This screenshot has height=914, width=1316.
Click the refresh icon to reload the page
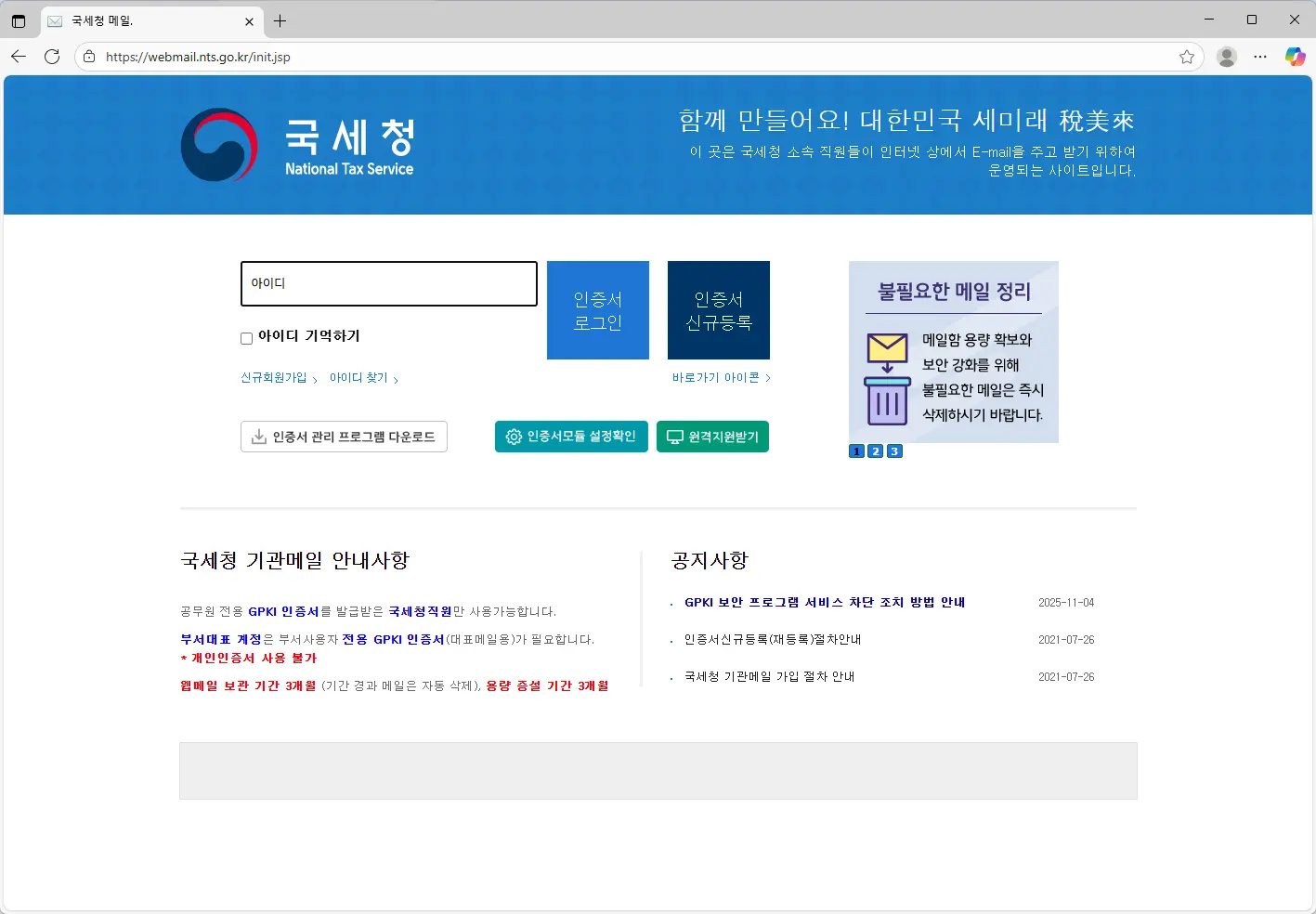coord(52,57)
